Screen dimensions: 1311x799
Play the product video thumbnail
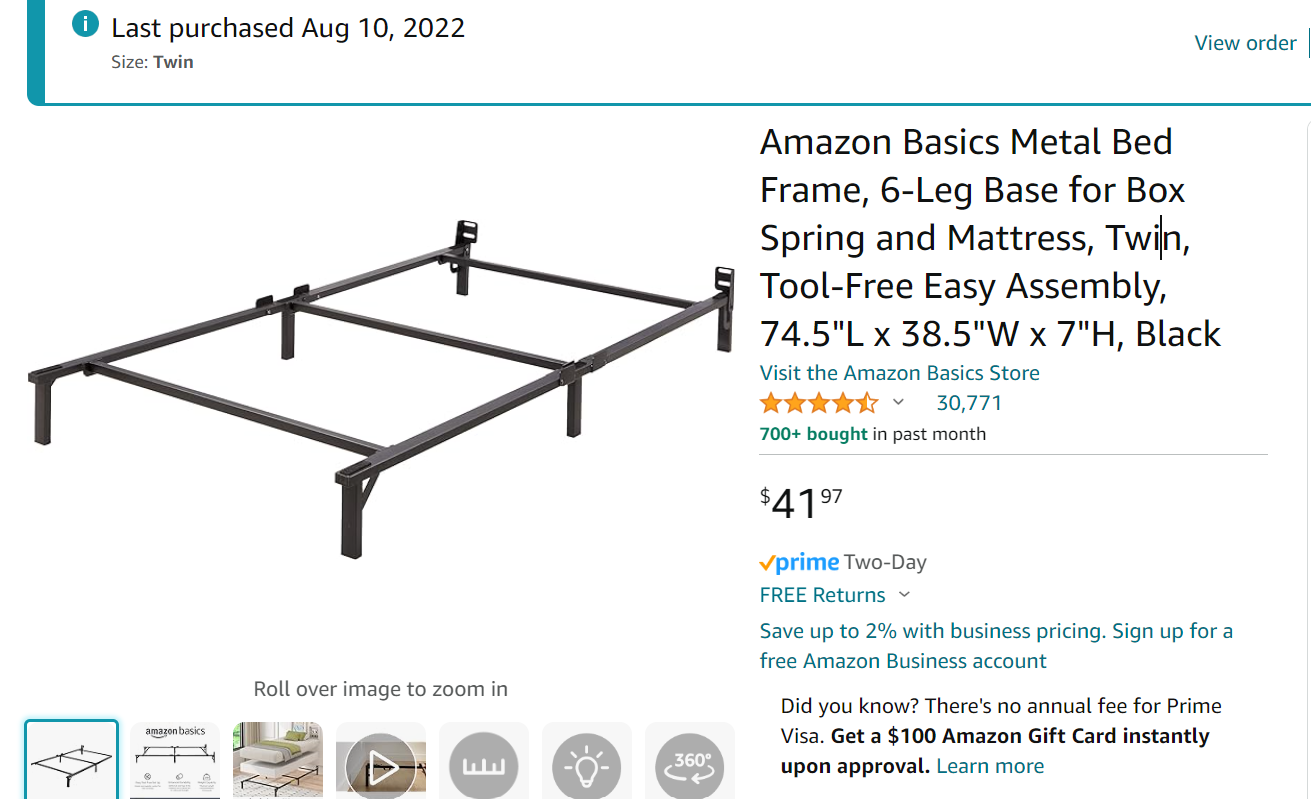coord(380,766)
